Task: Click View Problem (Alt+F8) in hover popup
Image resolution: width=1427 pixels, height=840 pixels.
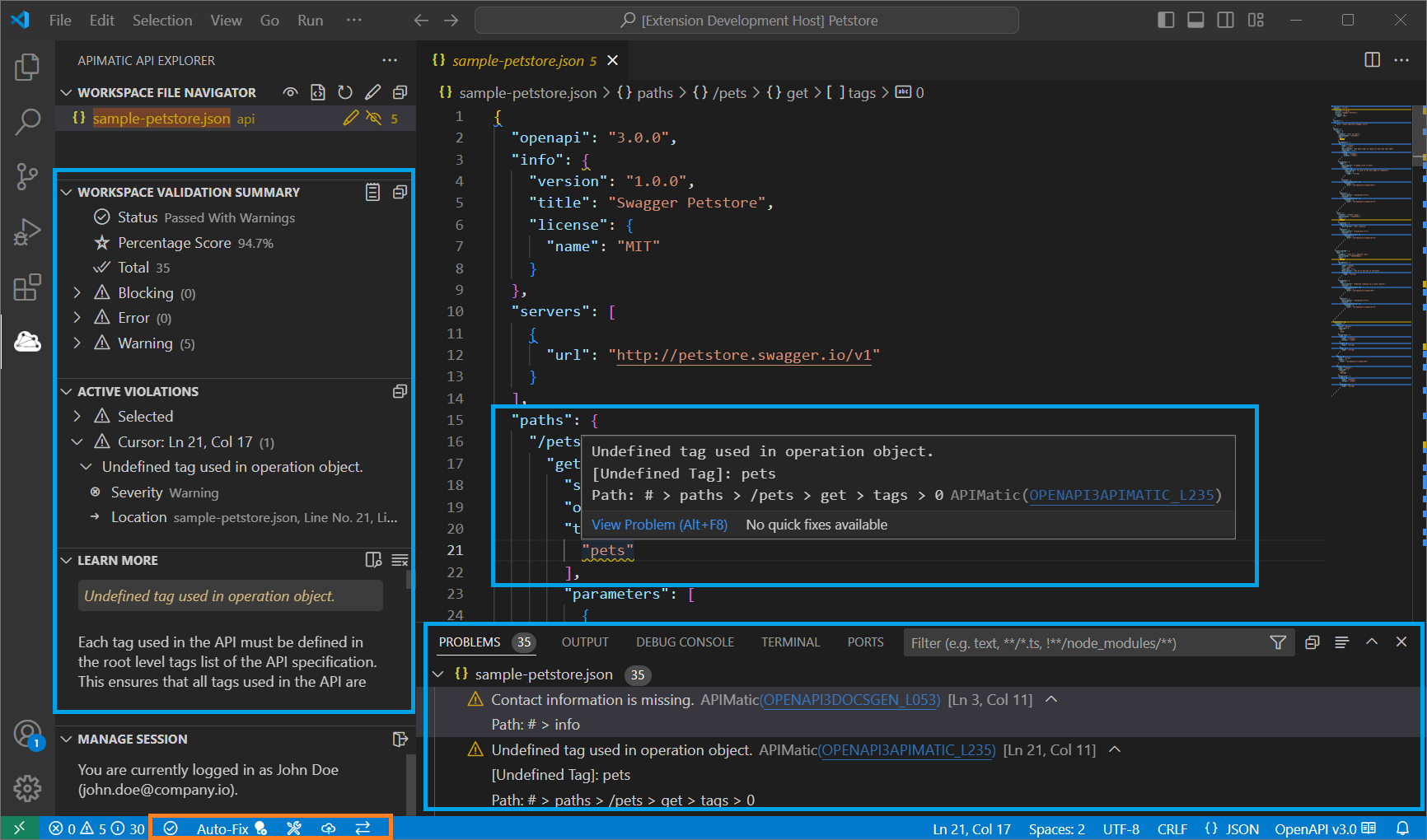Action: pyautogui.click(x=659, y=525)
